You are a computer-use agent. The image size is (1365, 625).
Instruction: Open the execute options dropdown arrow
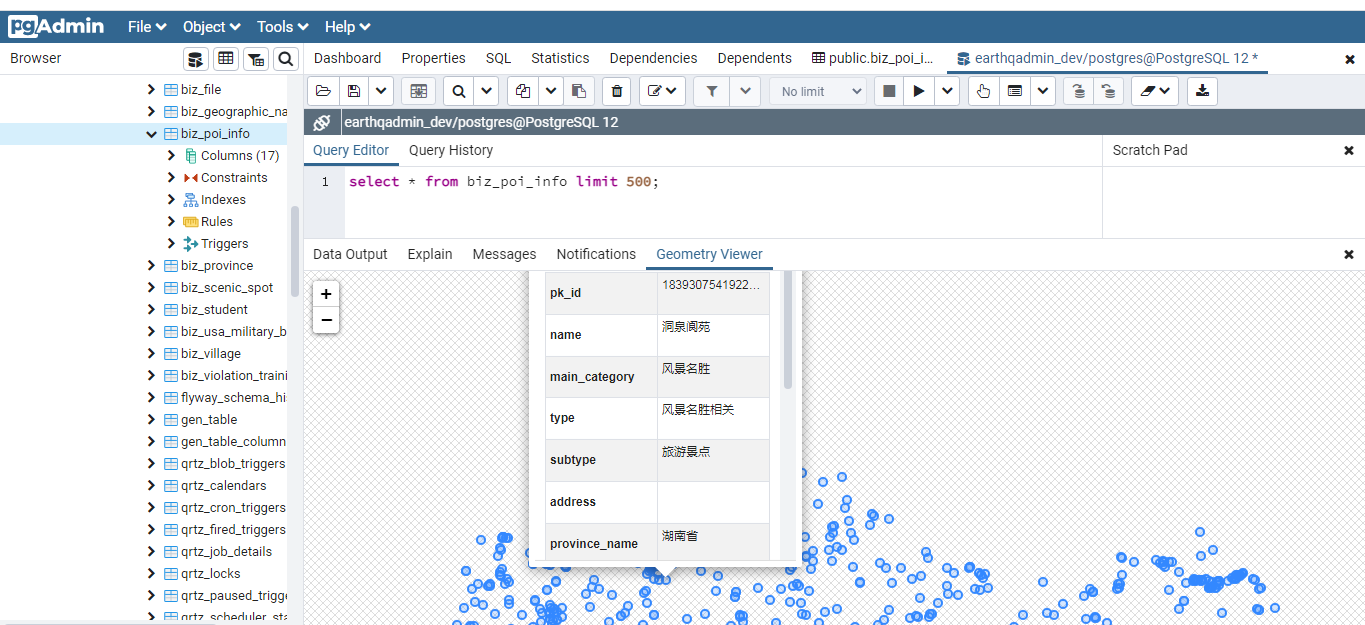[948, 91]
